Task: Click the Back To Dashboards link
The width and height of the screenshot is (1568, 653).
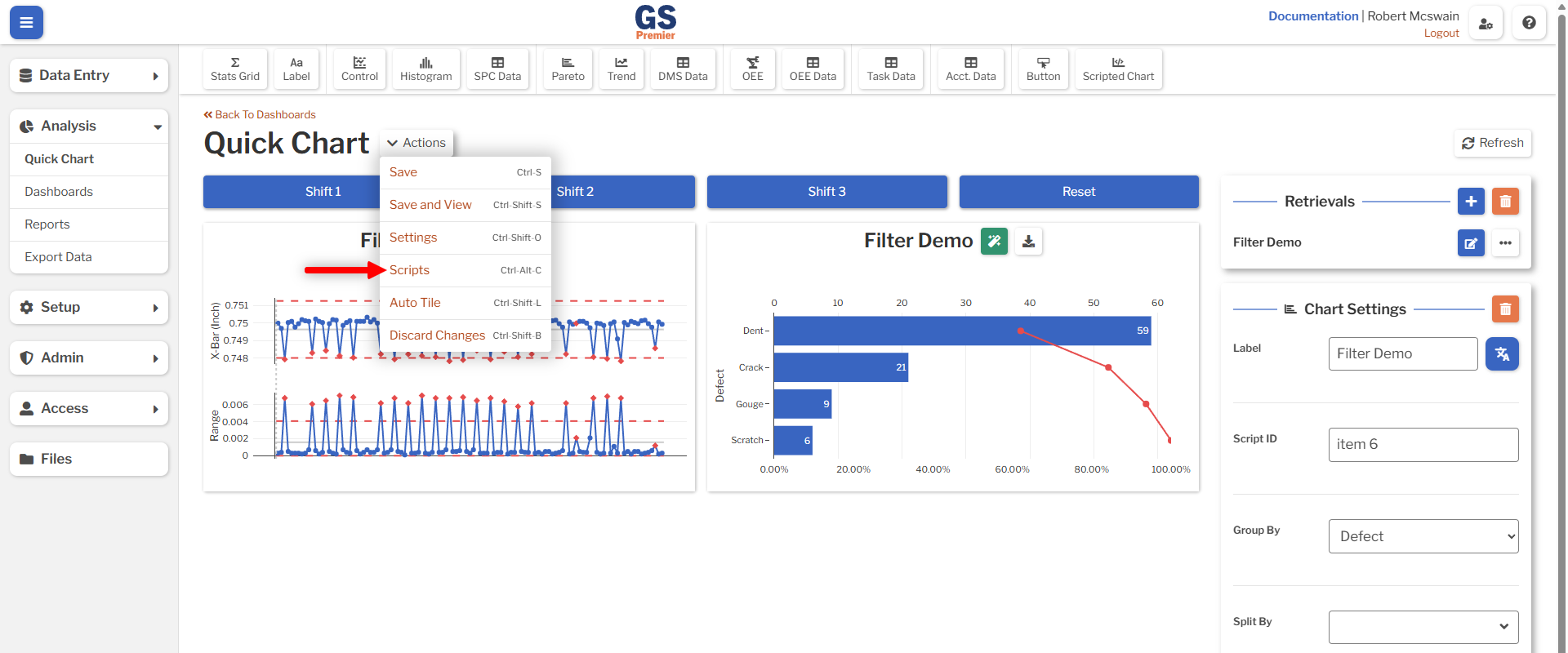Action: tap(260, 115)
